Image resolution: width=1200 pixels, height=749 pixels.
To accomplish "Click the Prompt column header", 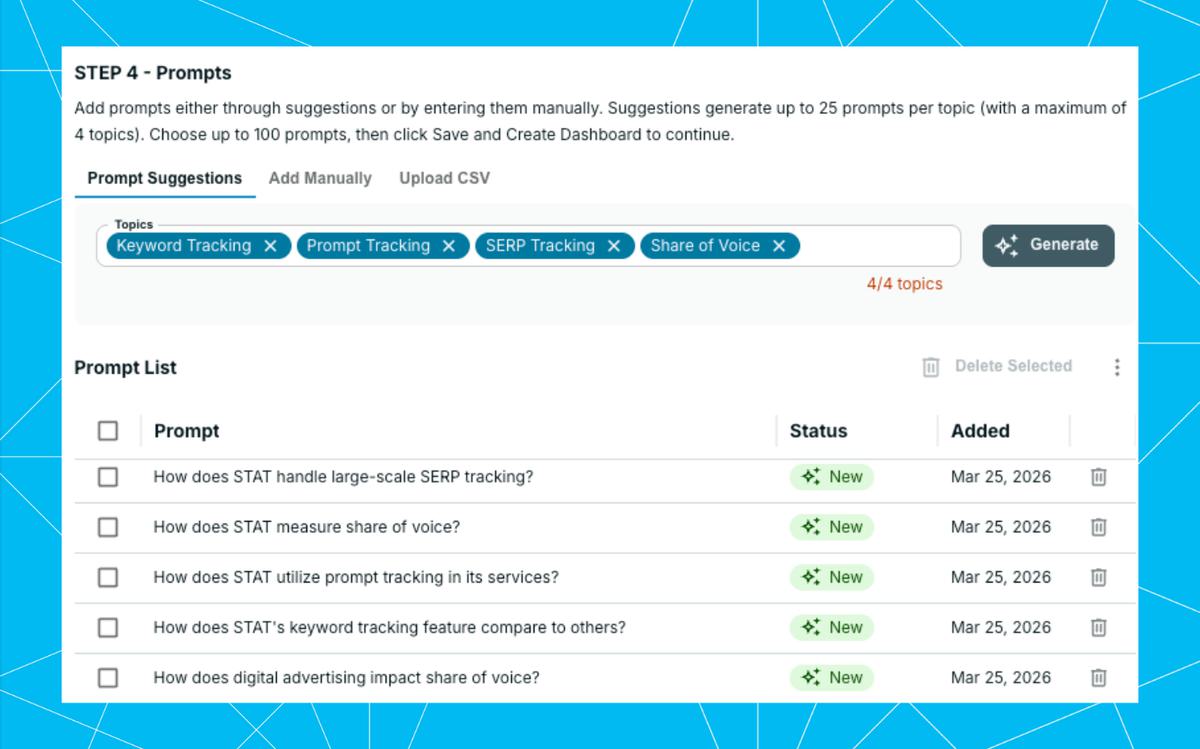I will tap(187, 431).
